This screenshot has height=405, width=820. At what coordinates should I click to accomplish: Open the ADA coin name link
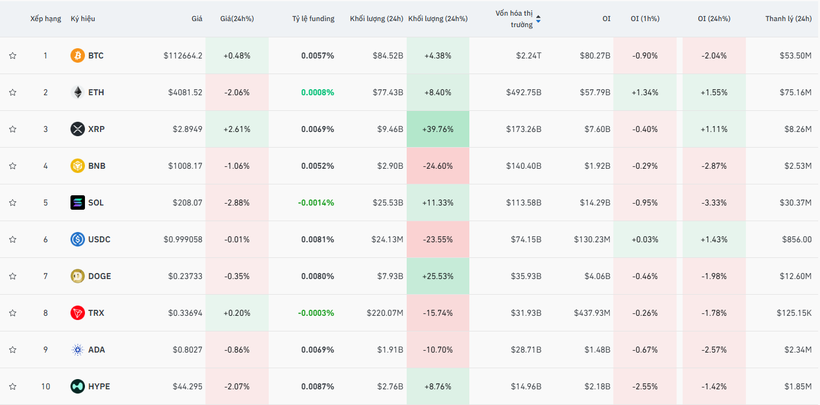click(x=96, y=350)
